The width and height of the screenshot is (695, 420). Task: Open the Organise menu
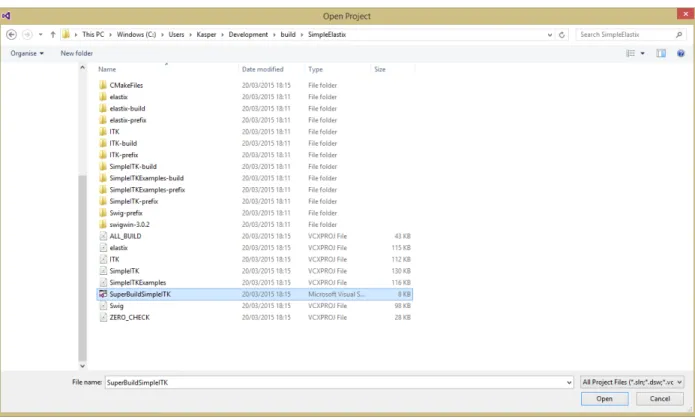click(27, 53)
